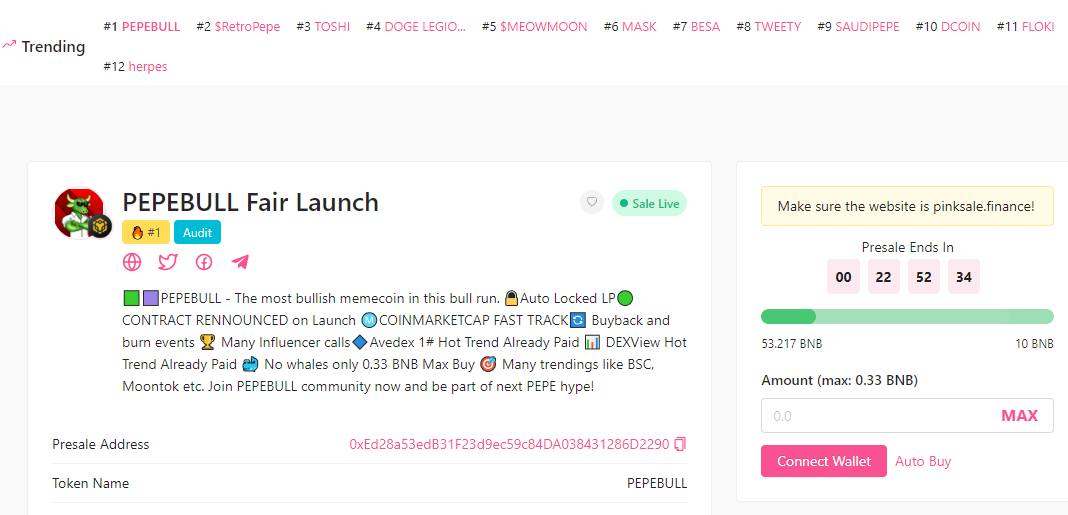
Task: Click the Sale Live status badge
Action: 650,203
